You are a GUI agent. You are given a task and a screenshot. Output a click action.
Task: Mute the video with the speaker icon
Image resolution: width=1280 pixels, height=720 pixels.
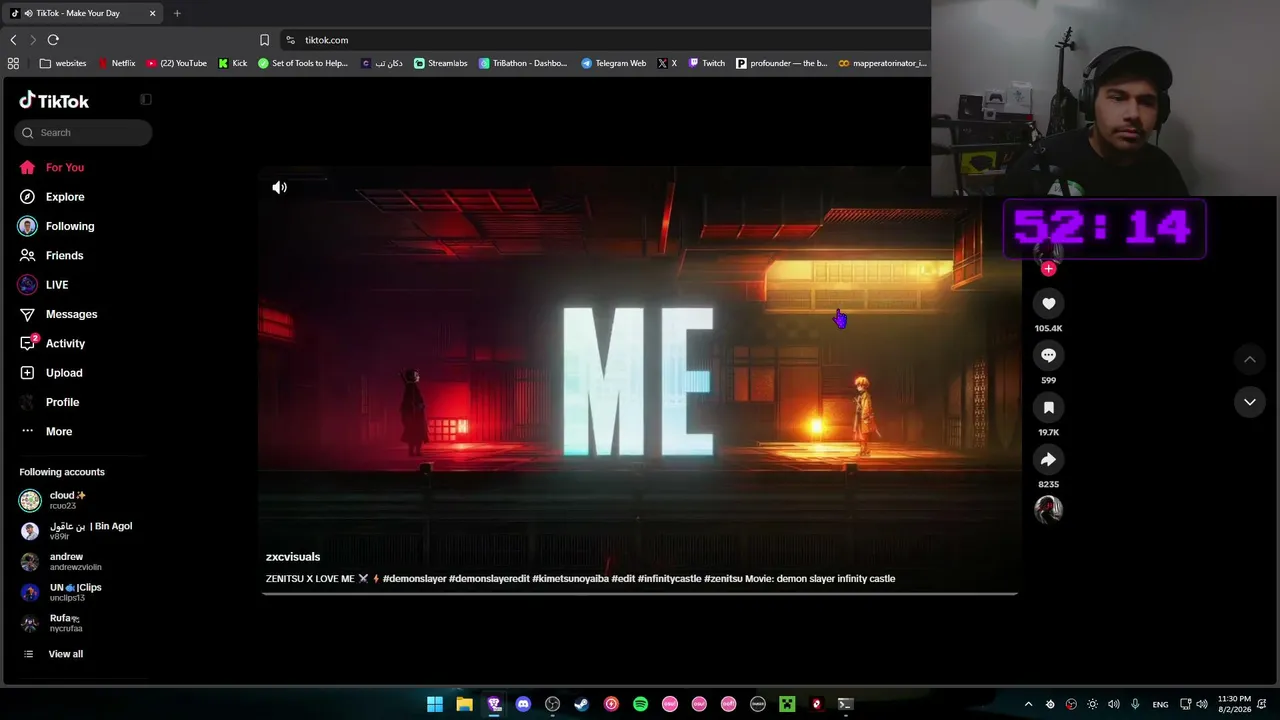click(280, 187)
